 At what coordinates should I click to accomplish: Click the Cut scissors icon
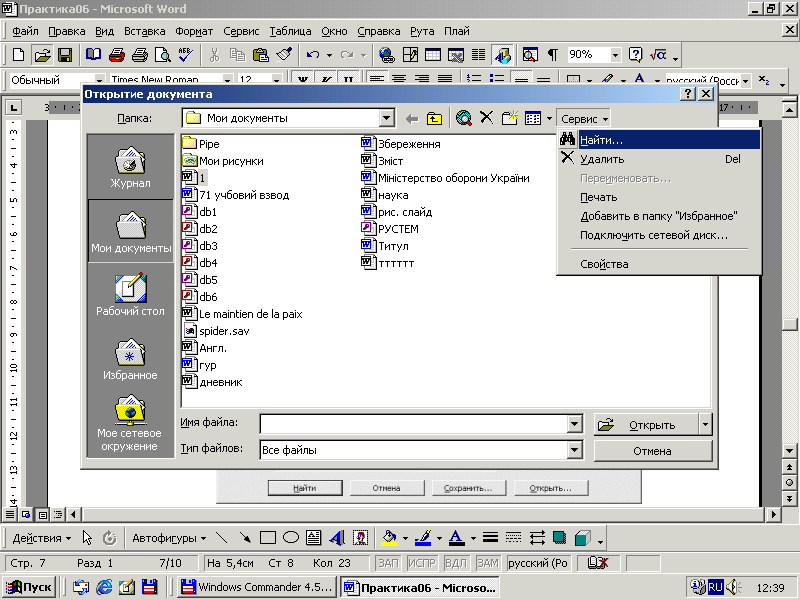[214, 55]
